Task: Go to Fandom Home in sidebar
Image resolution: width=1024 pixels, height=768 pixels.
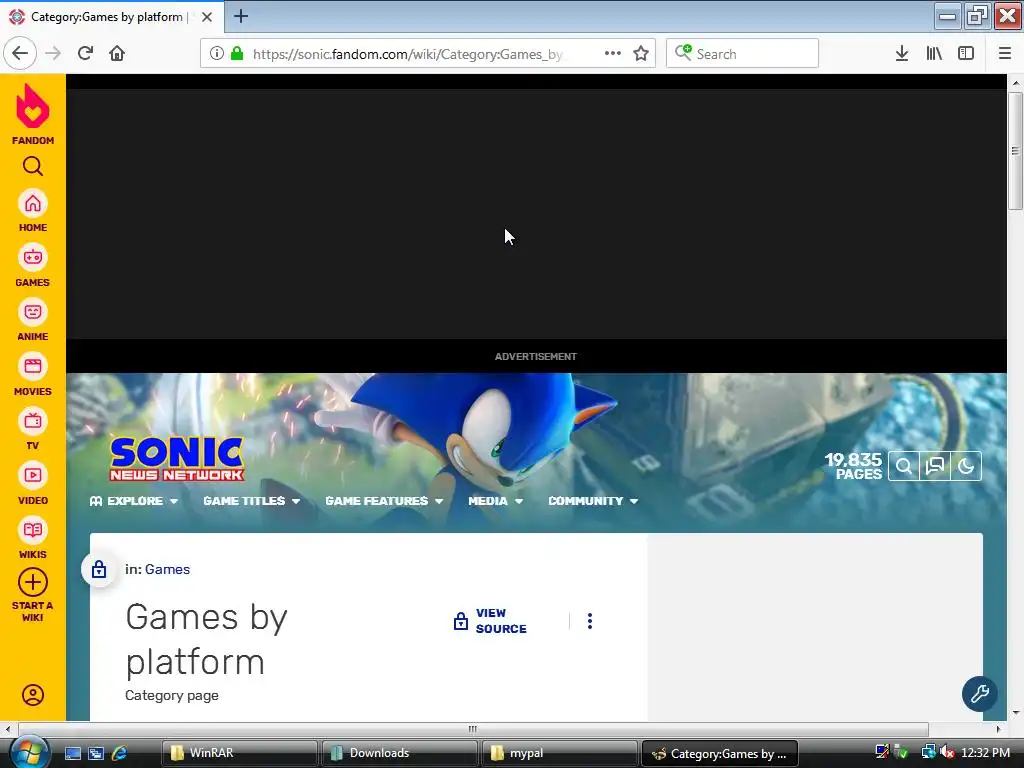Action: tap(33, 211)
